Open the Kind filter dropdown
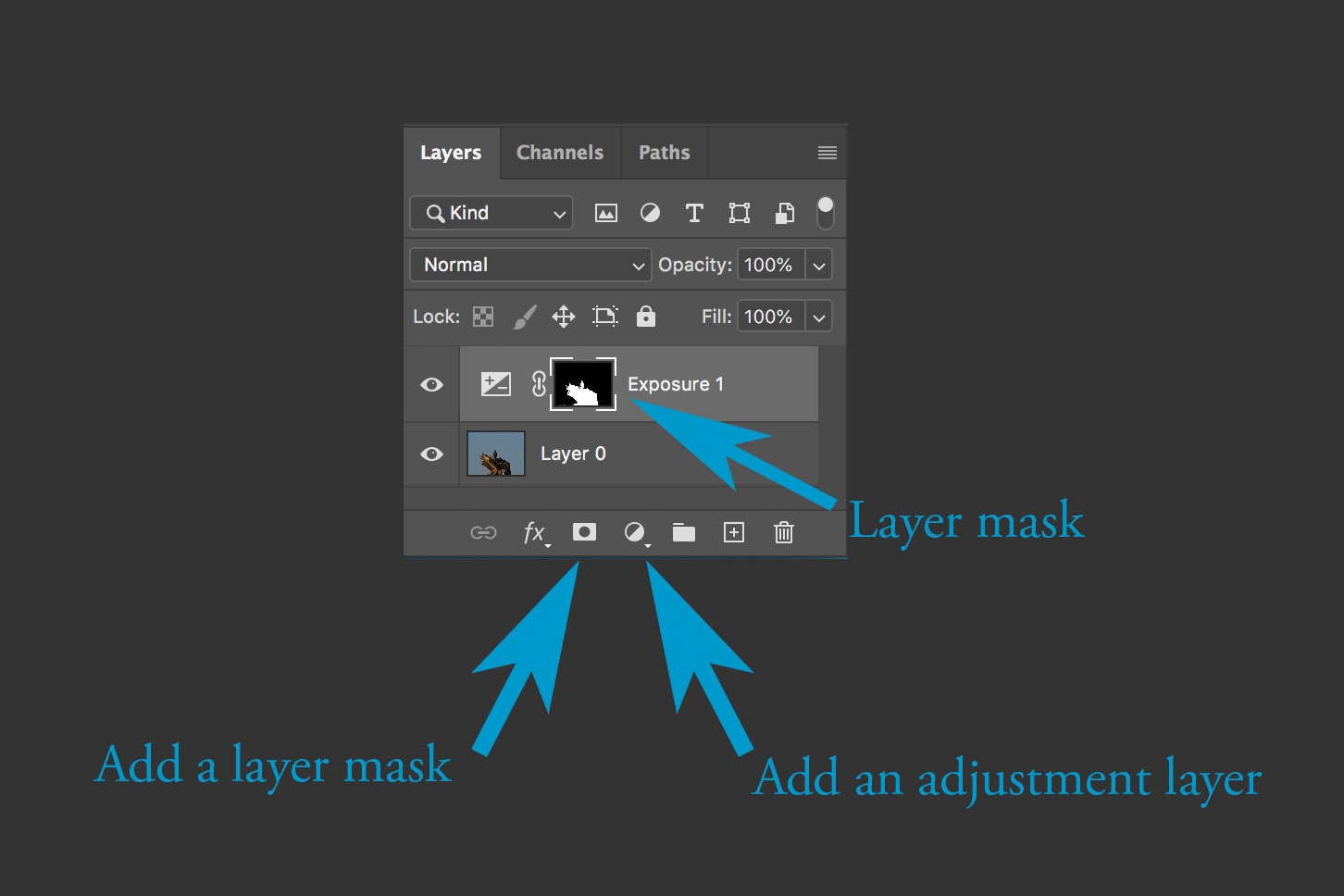 (x=491, y=213)
